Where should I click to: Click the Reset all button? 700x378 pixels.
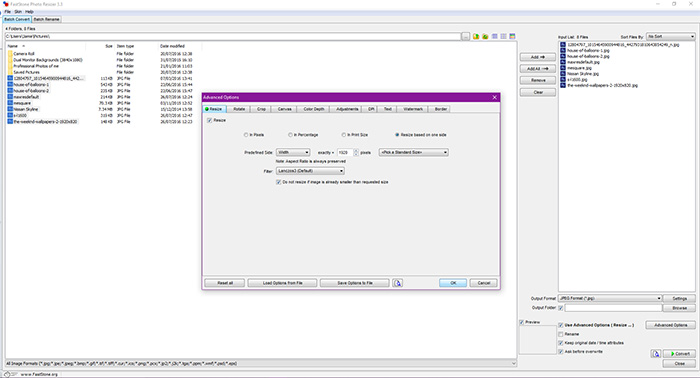coord(225,283)
